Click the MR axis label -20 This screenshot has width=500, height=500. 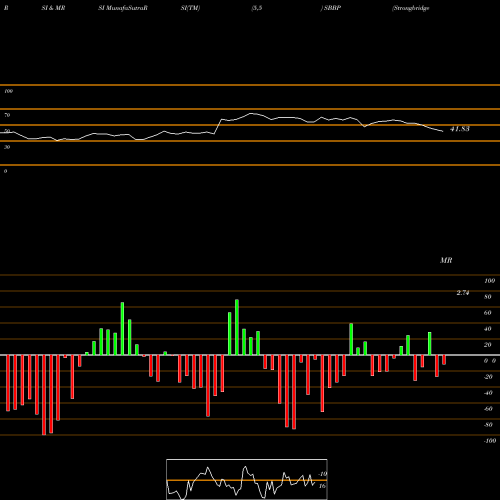coord(488,377)
